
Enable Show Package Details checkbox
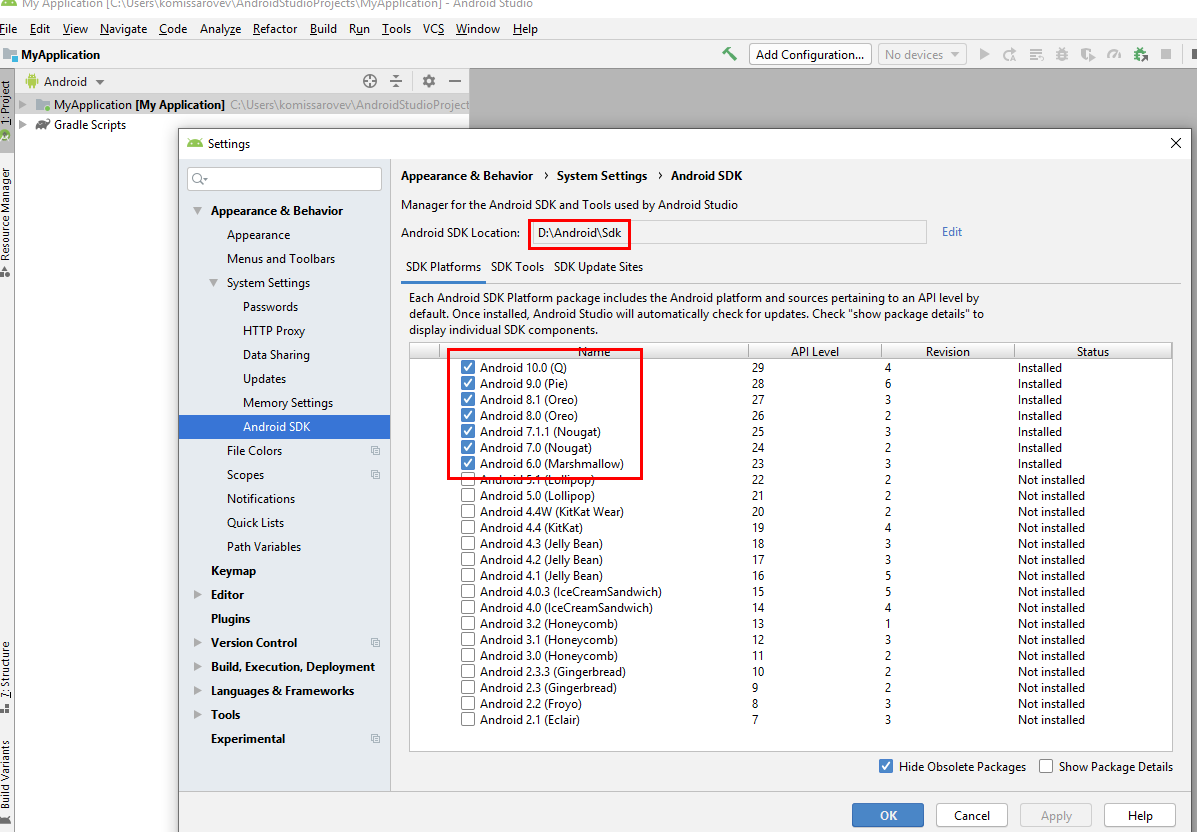tap(1046, 766)
